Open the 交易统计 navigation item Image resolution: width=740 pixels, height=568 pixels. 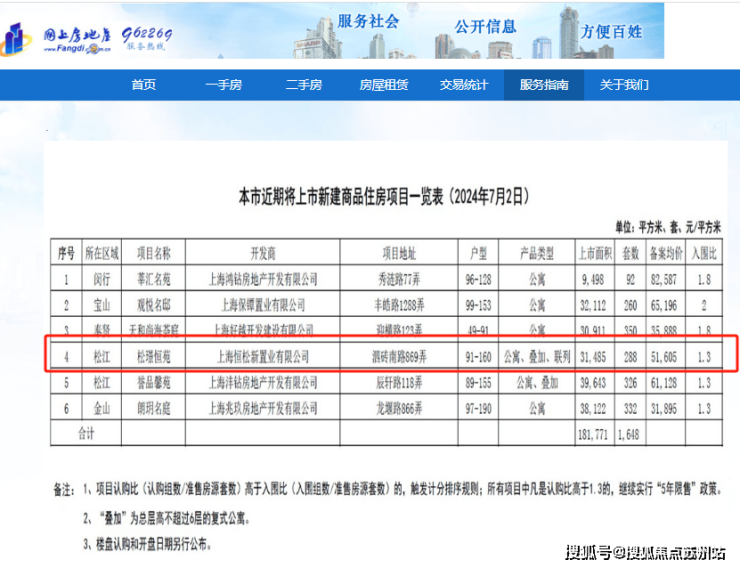(463, 85)
